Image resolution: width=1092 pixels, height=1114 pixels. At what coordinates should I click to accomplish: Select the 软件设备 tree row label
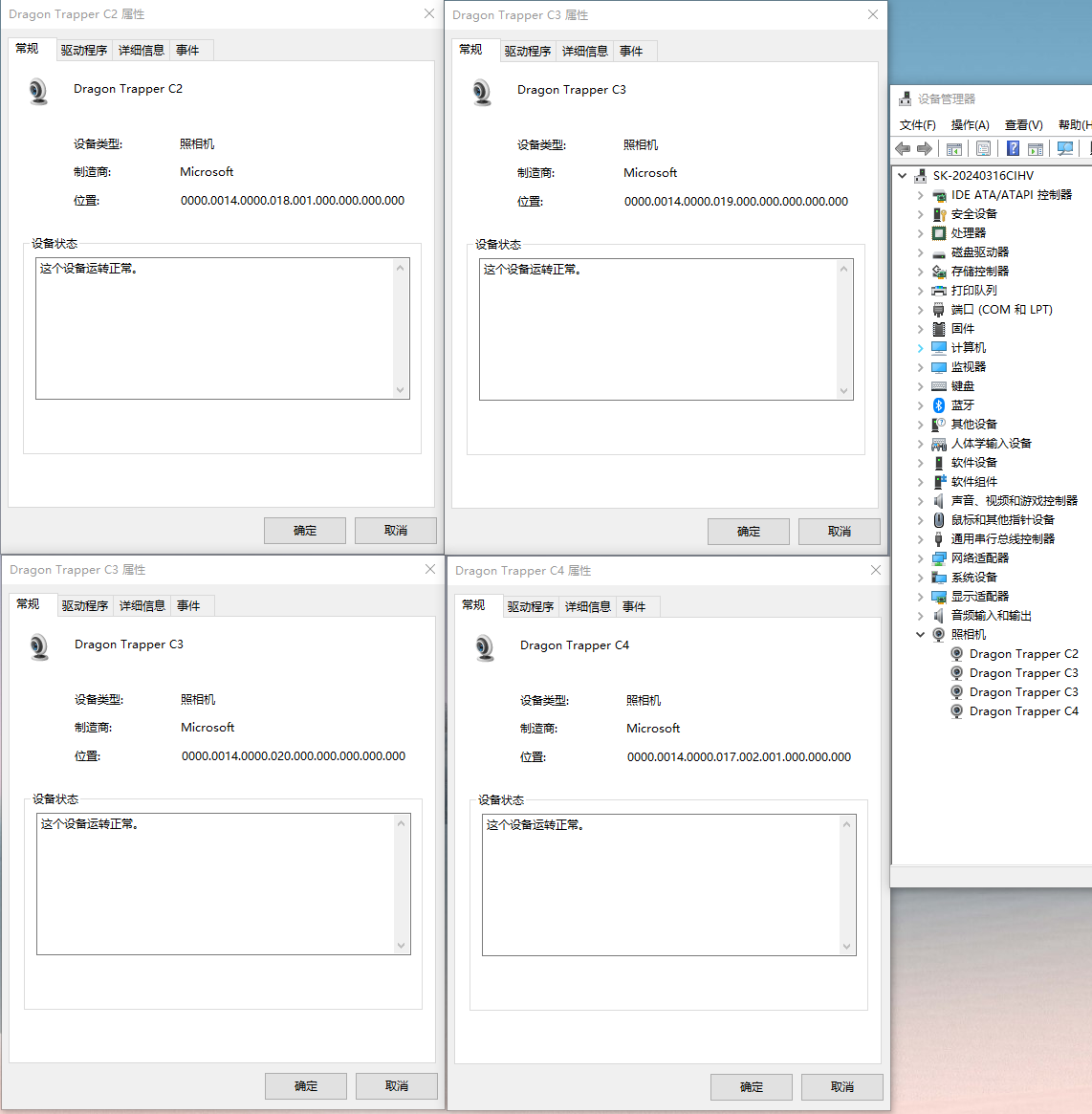click(974, 463)
